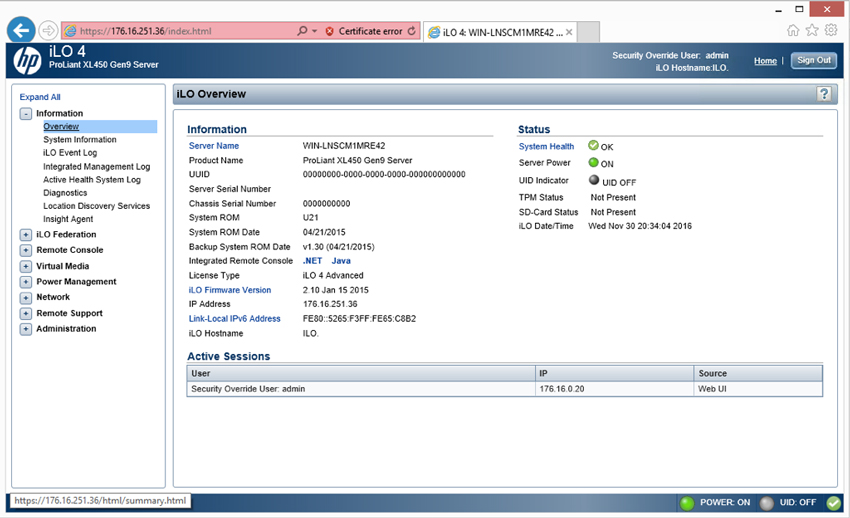Click the HP logo in header
Viewport: 850px width, 518px height.
pyautogui.click(x=27, y=60)
